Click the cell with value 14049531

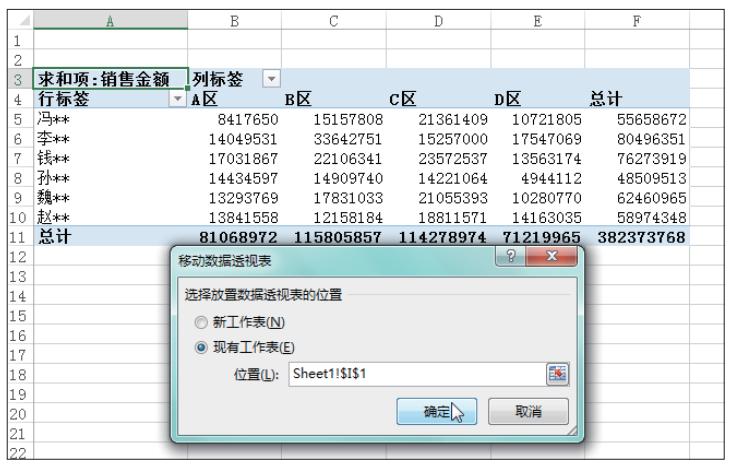pyautogui.click(x=235, y=138)
